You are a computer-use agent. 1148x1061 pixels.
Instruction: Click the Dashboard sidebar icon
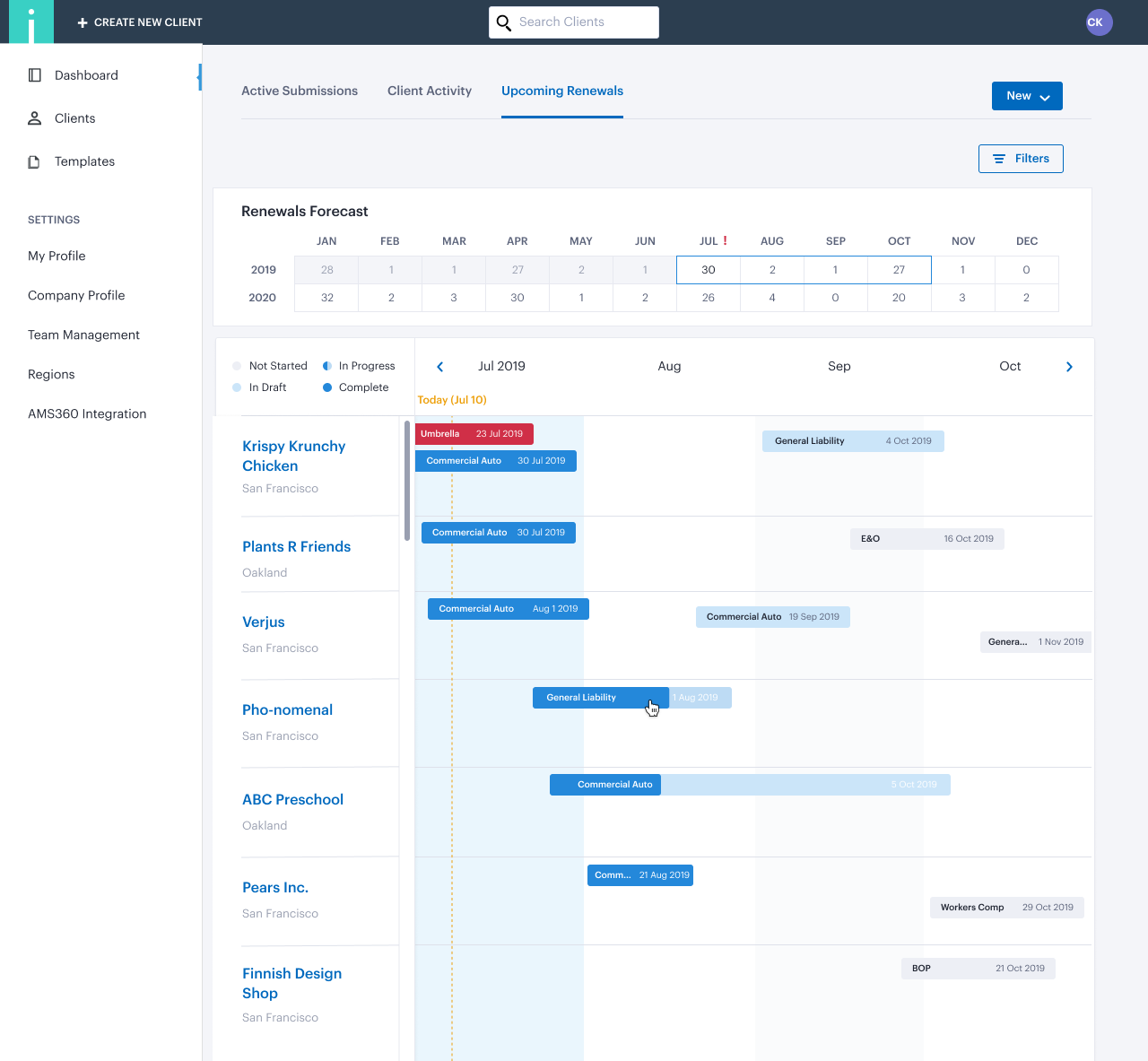[35, 75]
